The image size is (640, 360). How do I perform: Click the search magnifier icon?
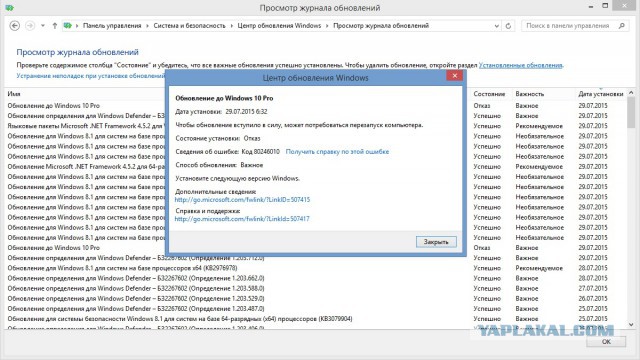(622, 26)
